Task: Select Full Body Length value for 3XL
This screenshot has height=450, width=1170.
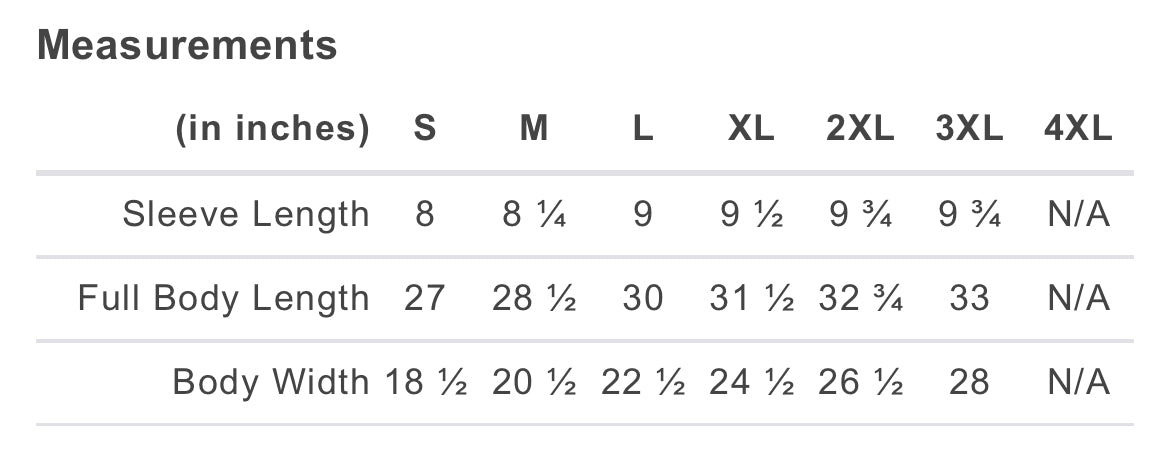Action: [x=969, y=299]
